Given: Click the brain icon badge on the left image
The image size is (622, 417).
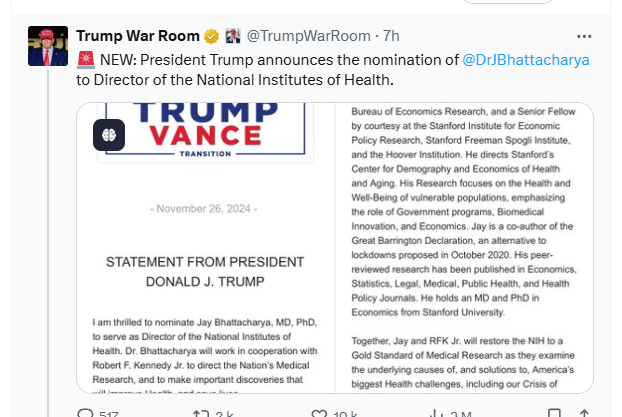Looking at the screenshot, I should [x=109, y=135].
